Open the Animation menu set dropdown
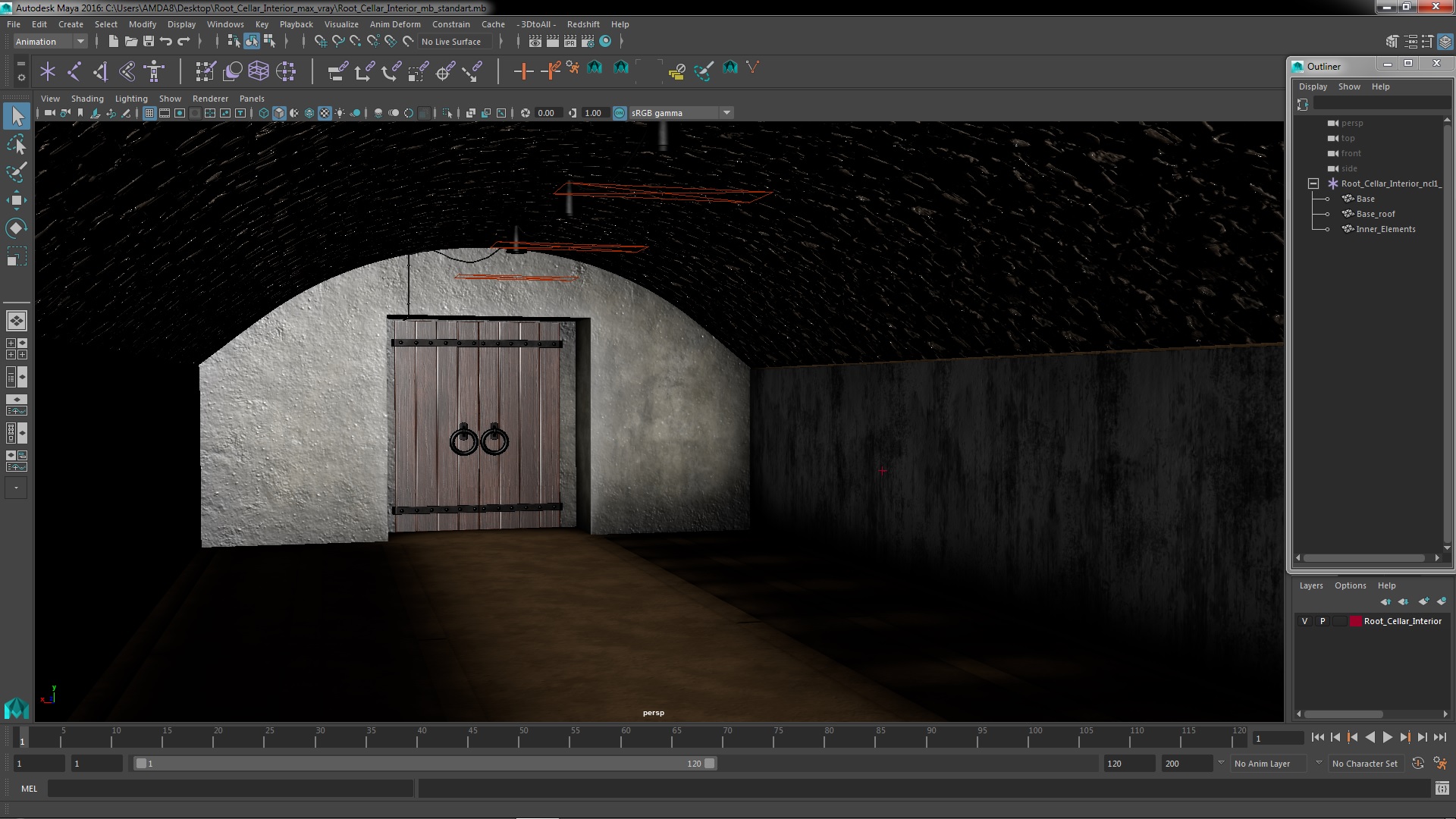 click(x=80, y=42)
